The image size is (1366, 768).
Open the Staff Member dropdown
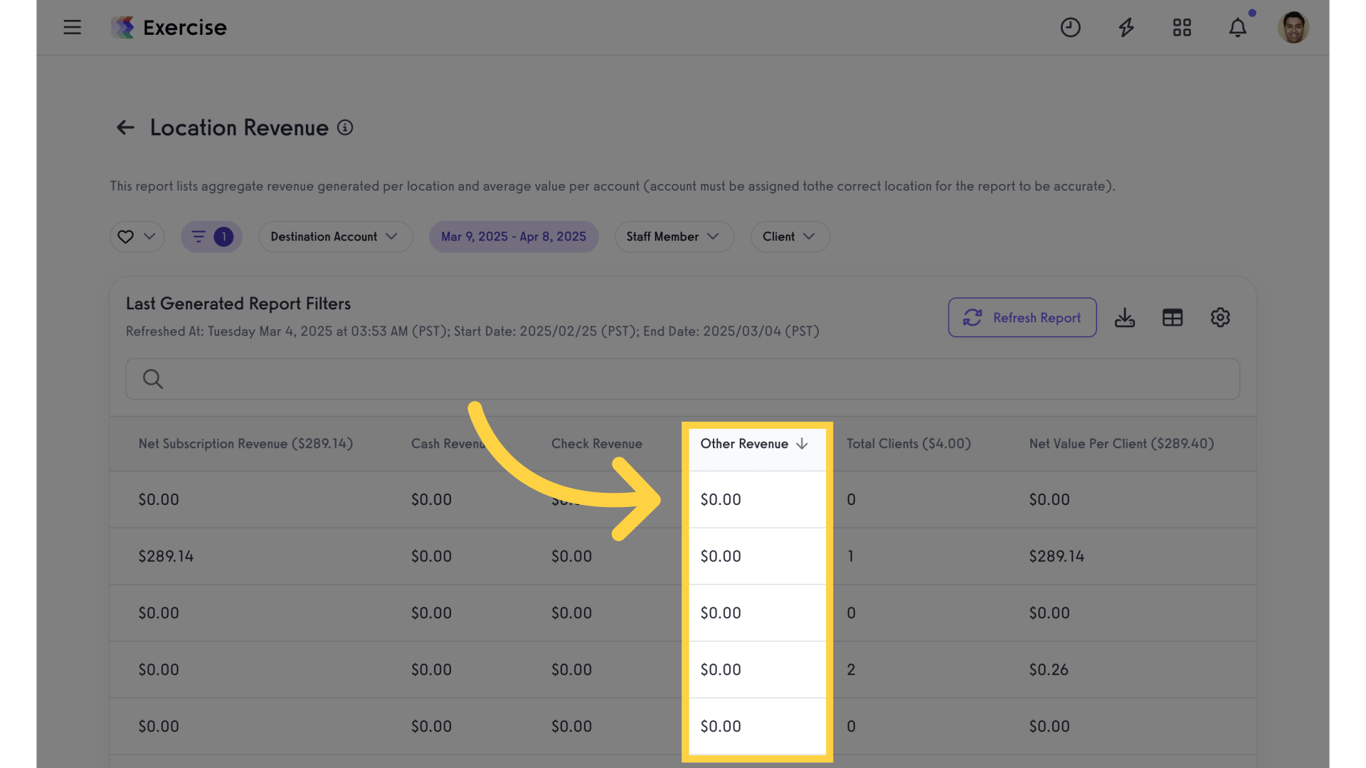673,236
